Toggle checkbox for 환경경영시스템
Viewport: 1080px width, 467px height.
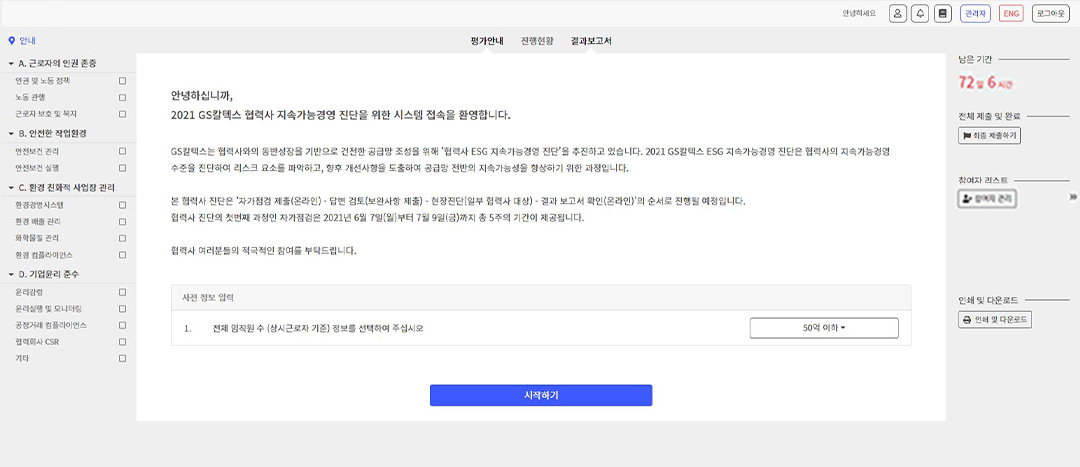click(123, 205)
